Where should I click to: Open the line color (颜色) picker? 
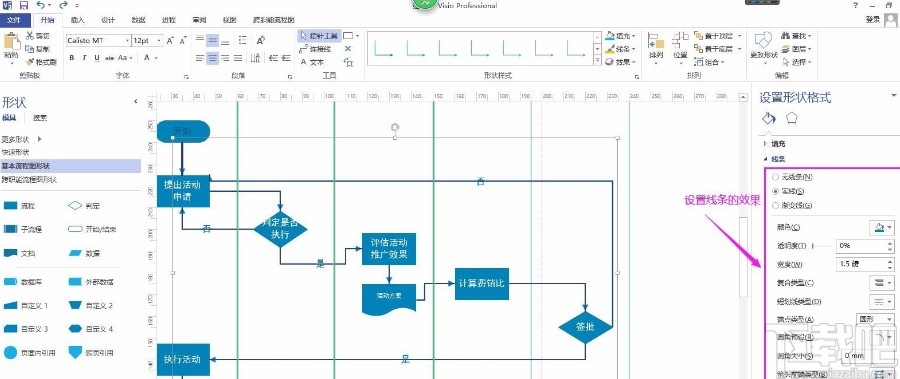(x=882, y=227)
